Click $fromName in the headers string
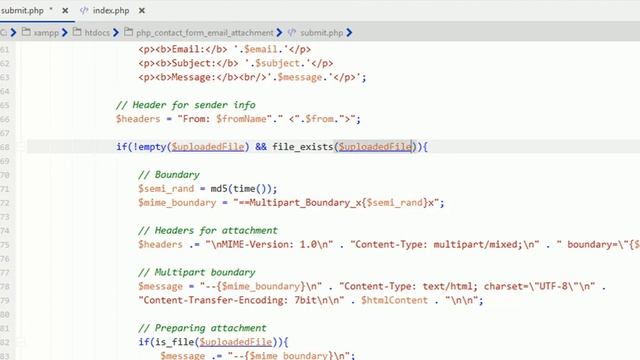The width and height of the screenshot is (640, 360). [241, 119]
